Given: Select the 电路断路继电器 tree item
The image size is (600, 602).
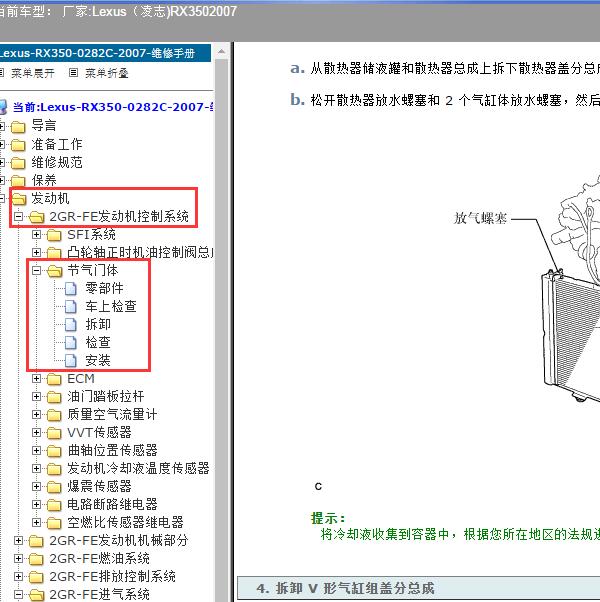Looking at the screenshot, I should (x=112, y=504).
